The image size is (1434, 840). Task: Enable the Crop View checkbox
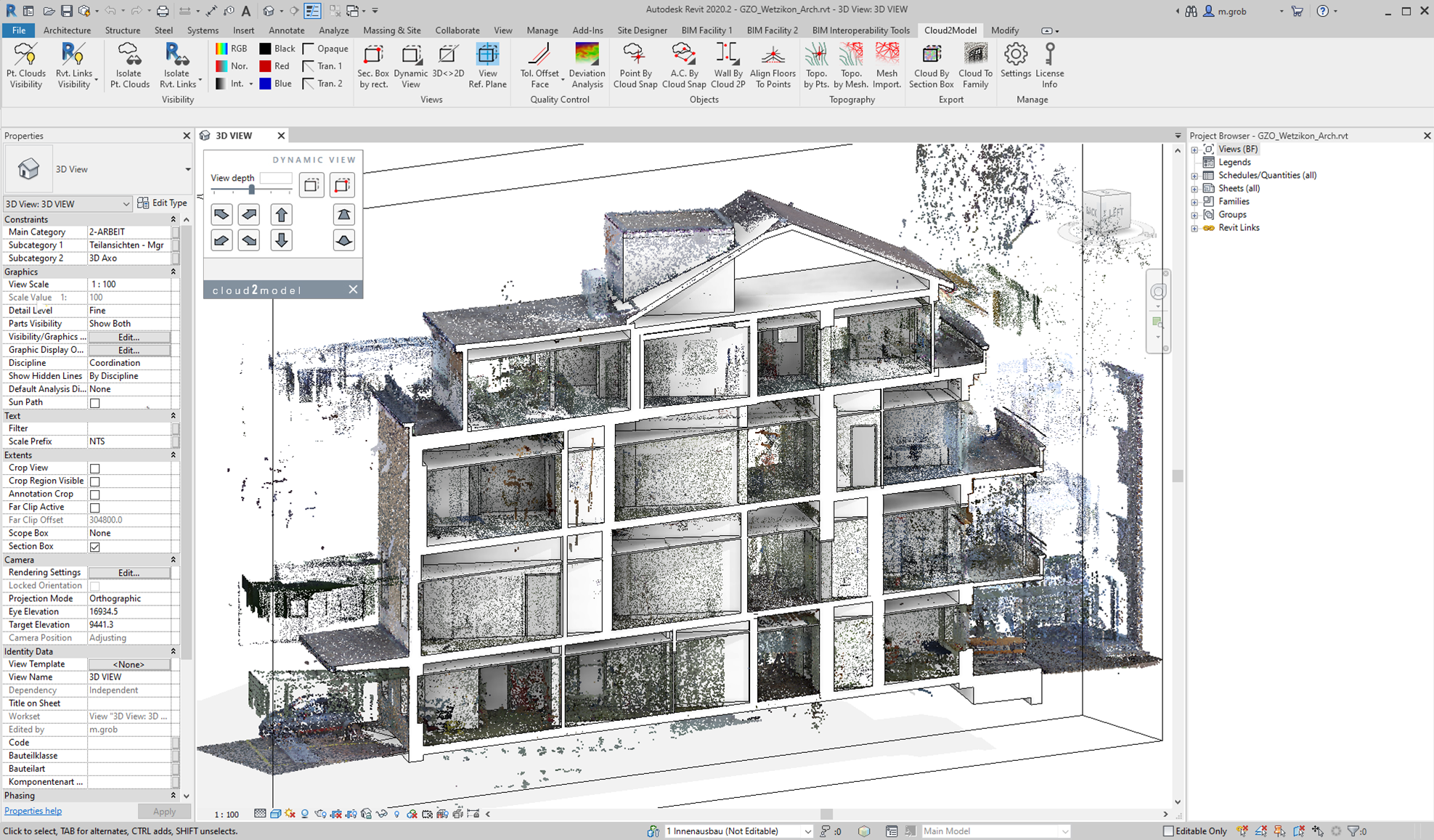coord(95,468)
